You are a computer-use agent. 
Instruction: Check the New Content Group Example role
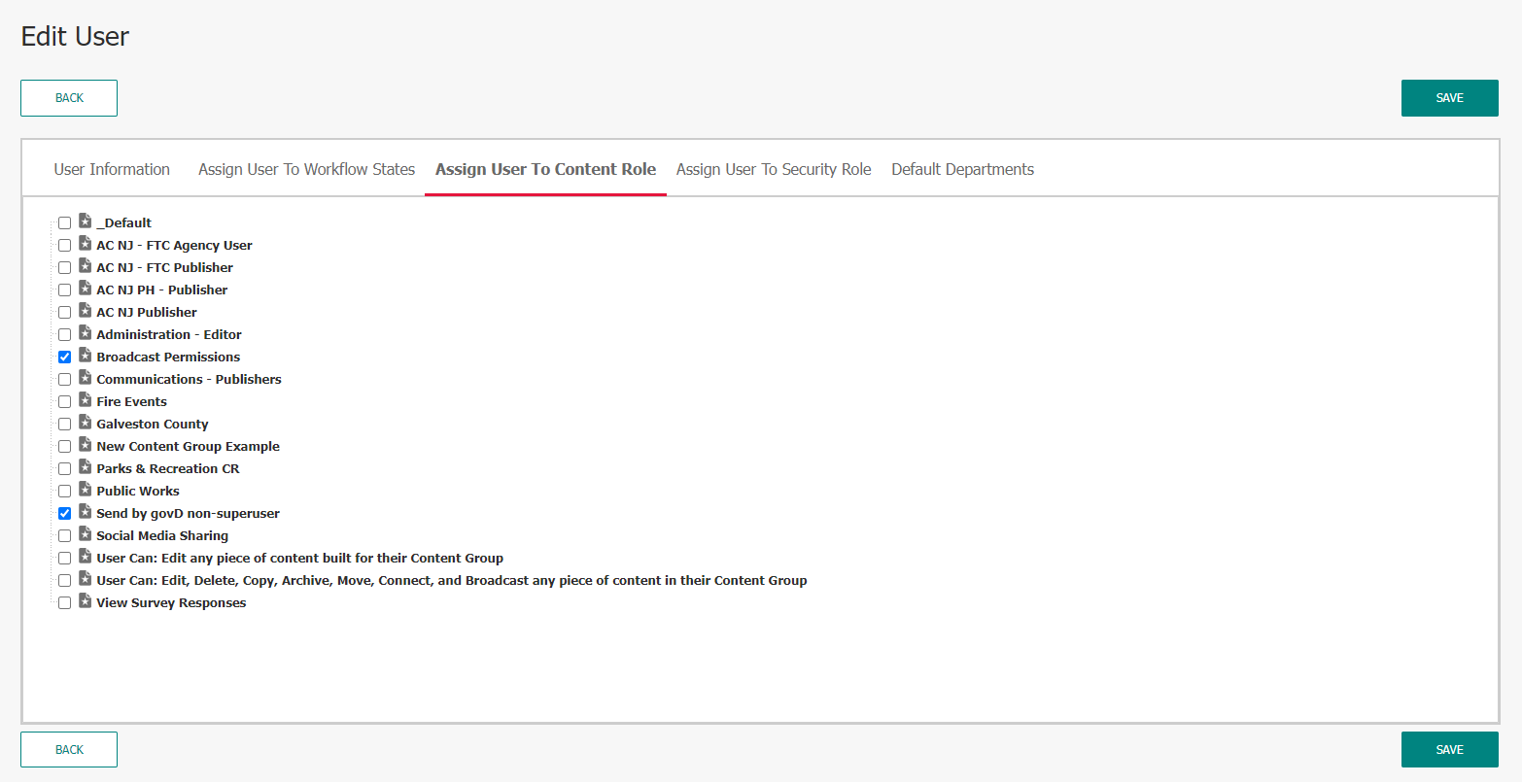pyautogui.click(x=64, y=446)
